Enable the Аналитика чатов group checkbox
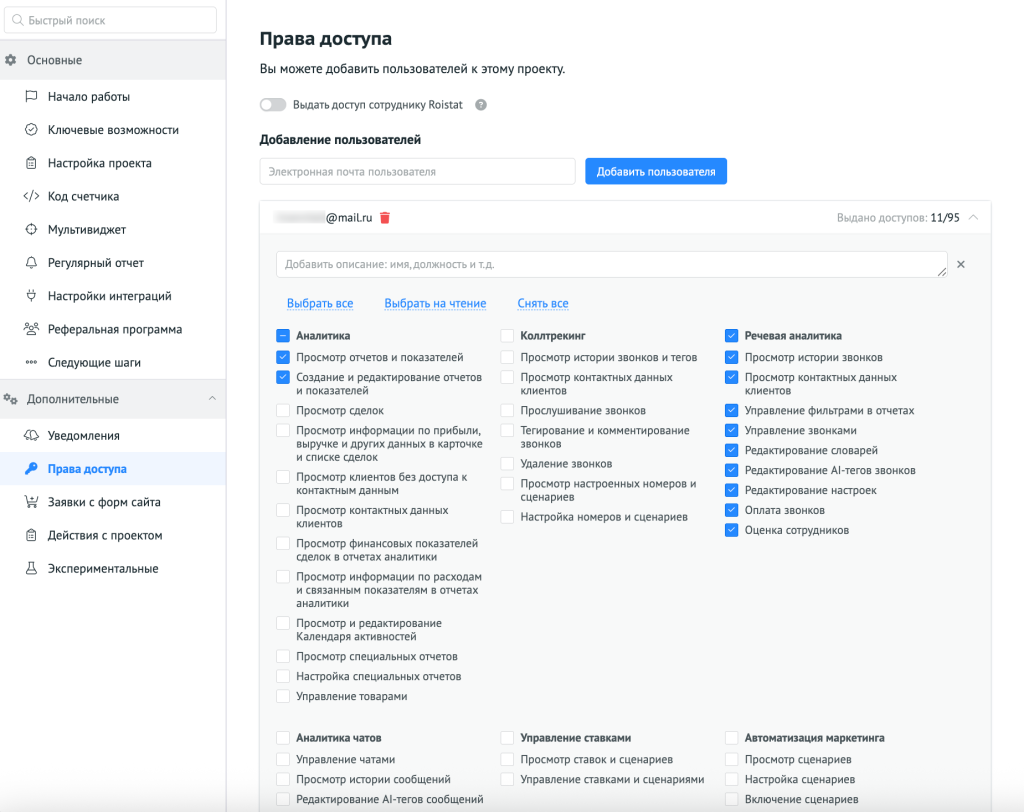This screenshot has height=812, width=1024. tap(283, 738)
